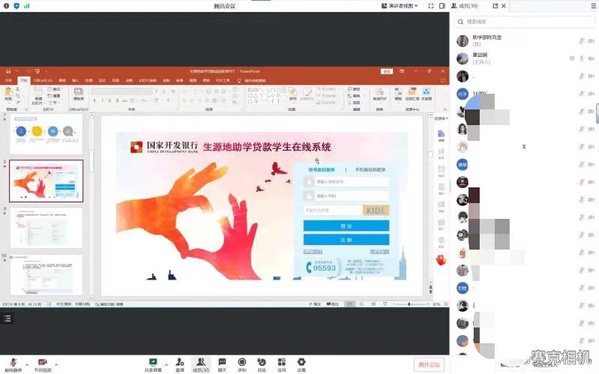Expand microphone audio options arrow

(x=27, y=364)
